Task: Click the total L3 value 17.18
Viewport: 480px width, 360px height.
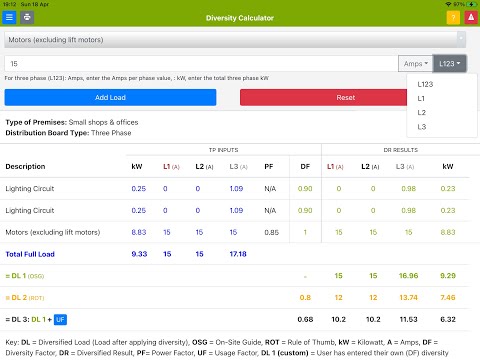Action: tap(238, 254)
